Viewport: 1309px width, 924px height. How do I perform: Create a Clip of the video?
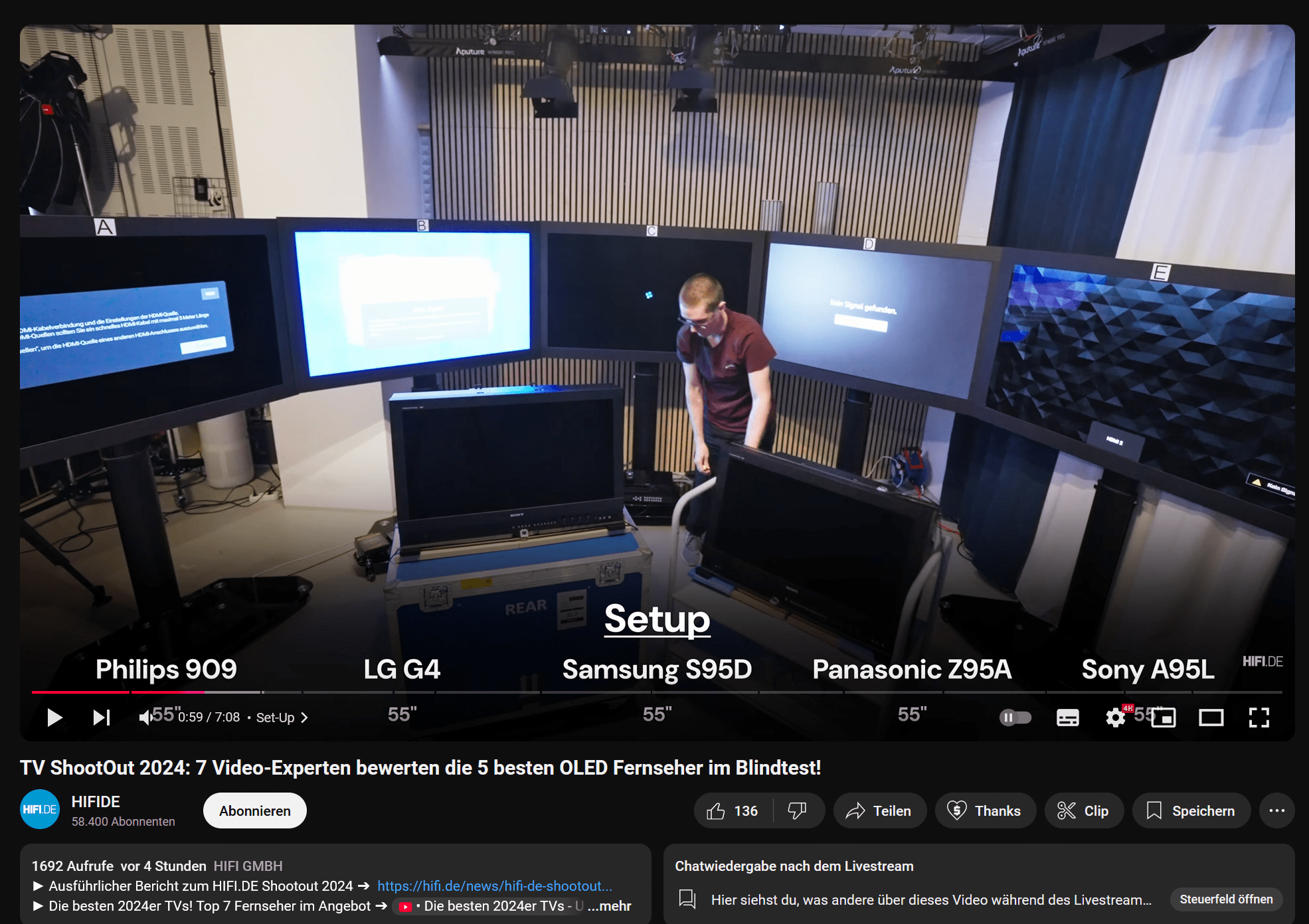point(1084,810)
